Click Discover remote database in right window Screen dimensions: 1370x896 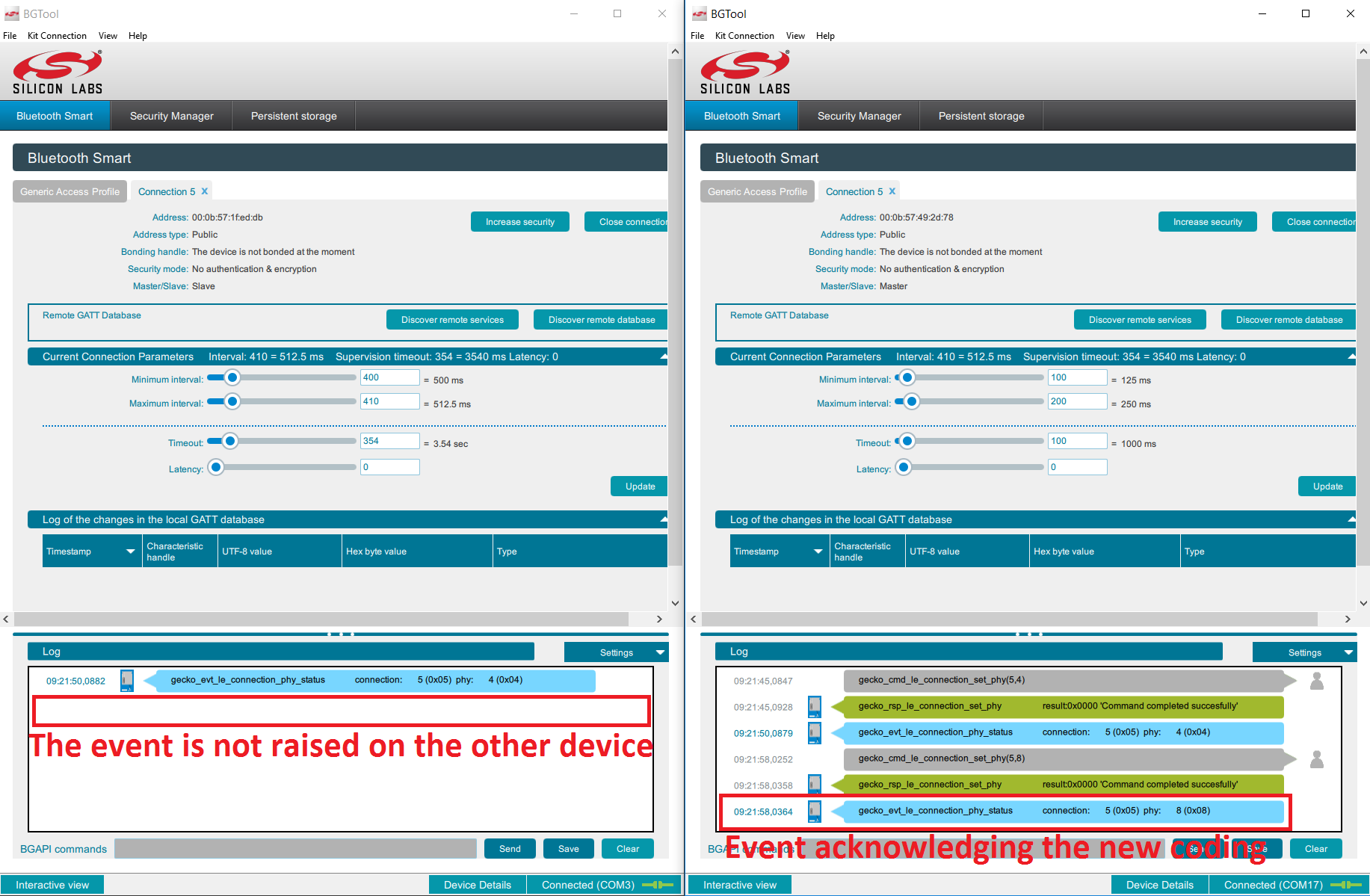click(x=1289, y=320)
